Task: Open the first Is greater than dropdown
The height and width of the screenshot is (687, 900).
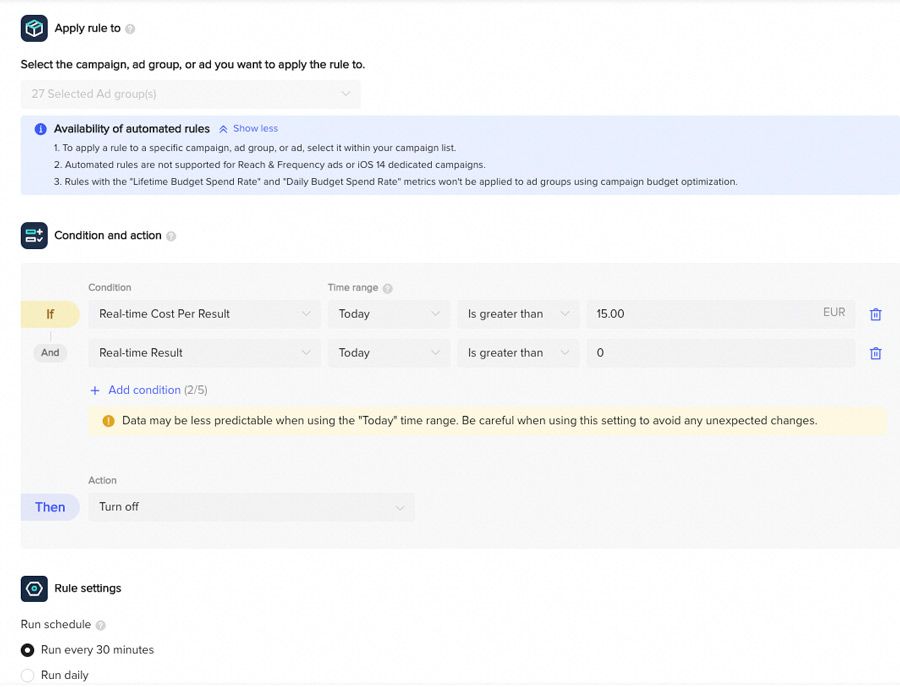Action: click(518, 314)
